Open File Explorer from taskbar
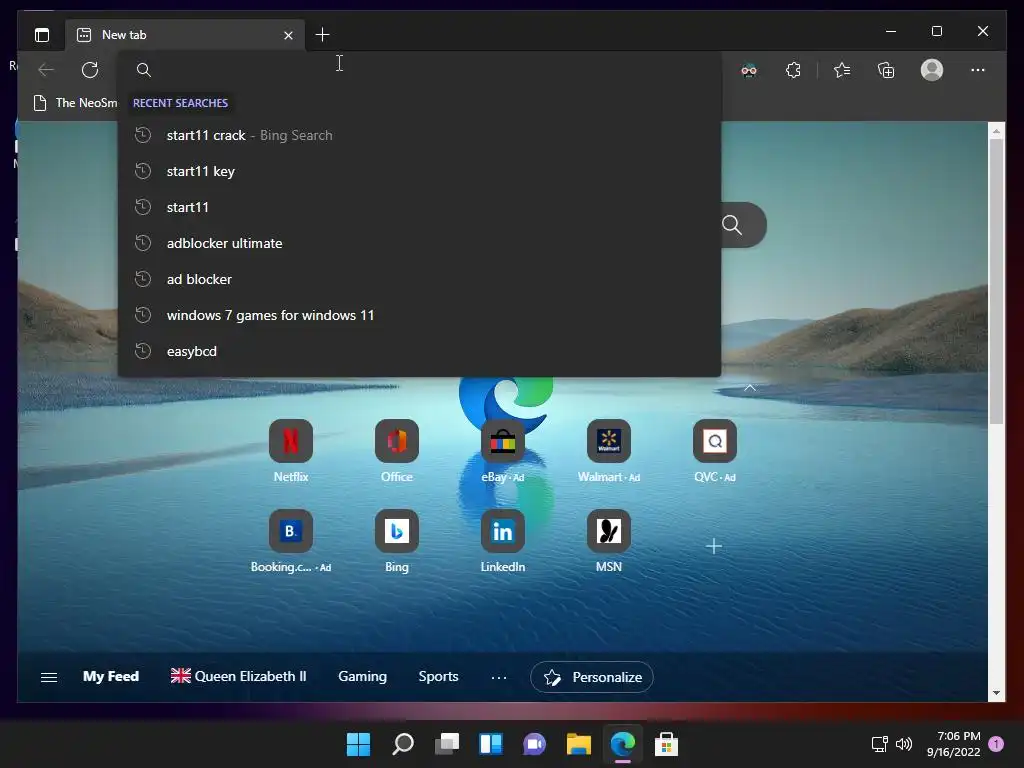Screen dimensions: 1024x768 [x=579, y=744]
